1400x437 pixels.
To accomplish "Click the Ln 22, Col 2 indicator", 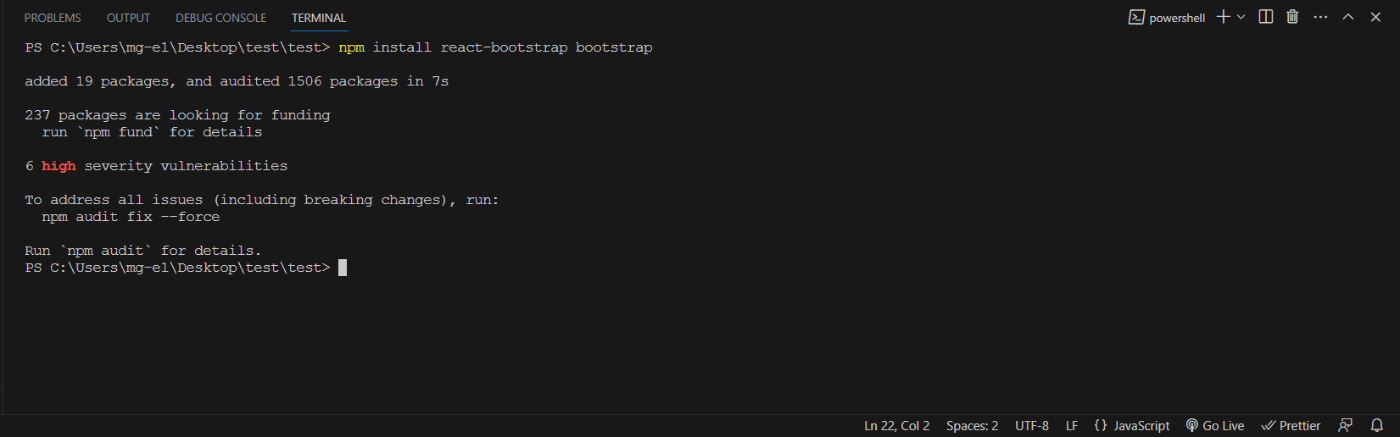I will click(x=897, y=425).
